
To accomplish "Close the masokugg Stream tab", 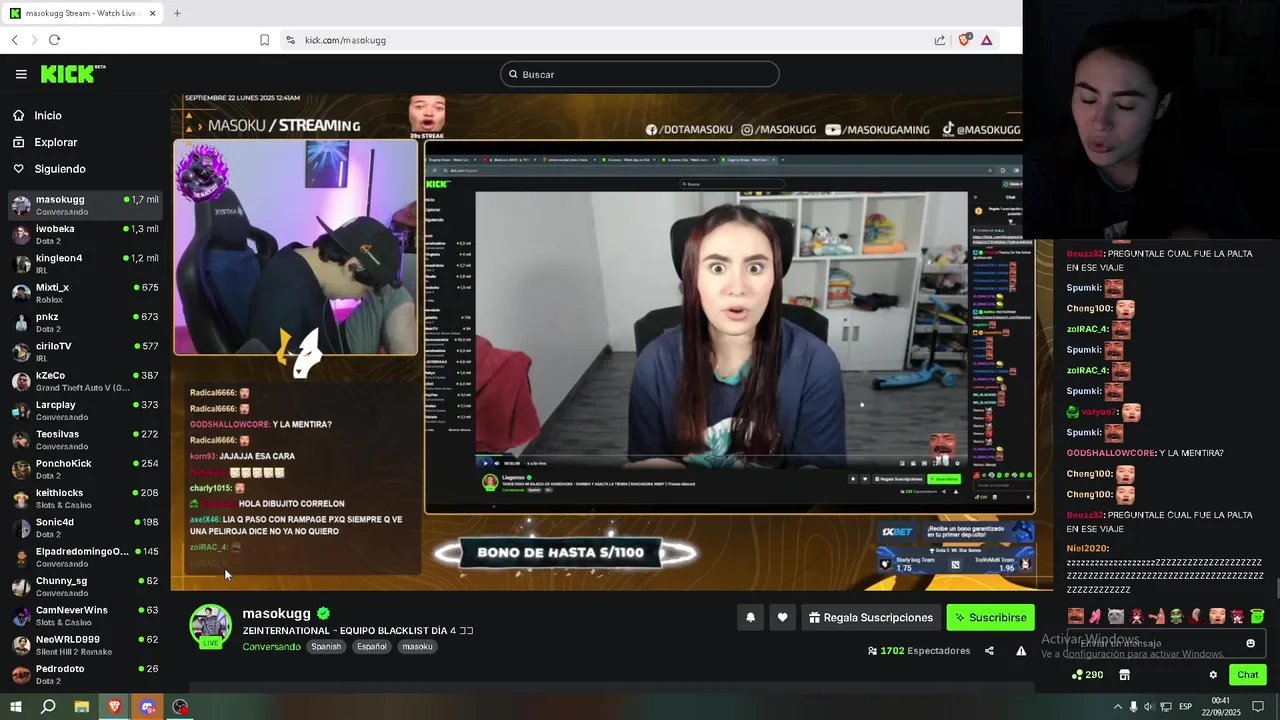I will (x=152, y=13).
